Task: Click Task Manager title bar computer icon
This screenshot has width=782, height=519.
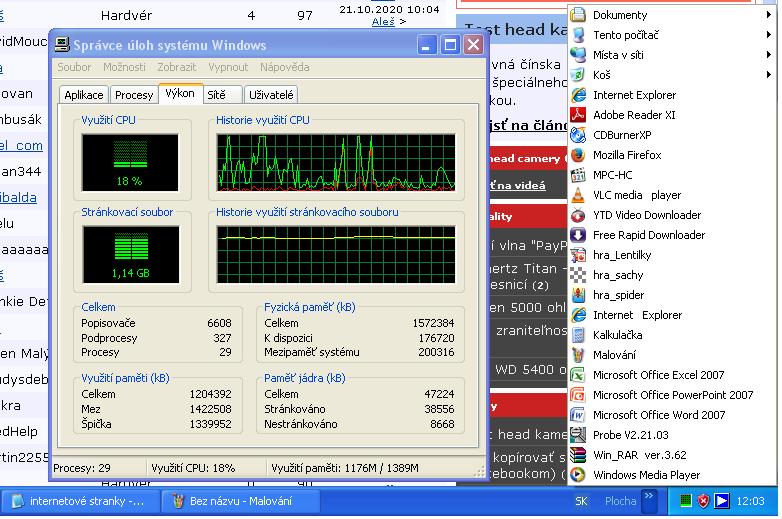Action: [62, 45]
